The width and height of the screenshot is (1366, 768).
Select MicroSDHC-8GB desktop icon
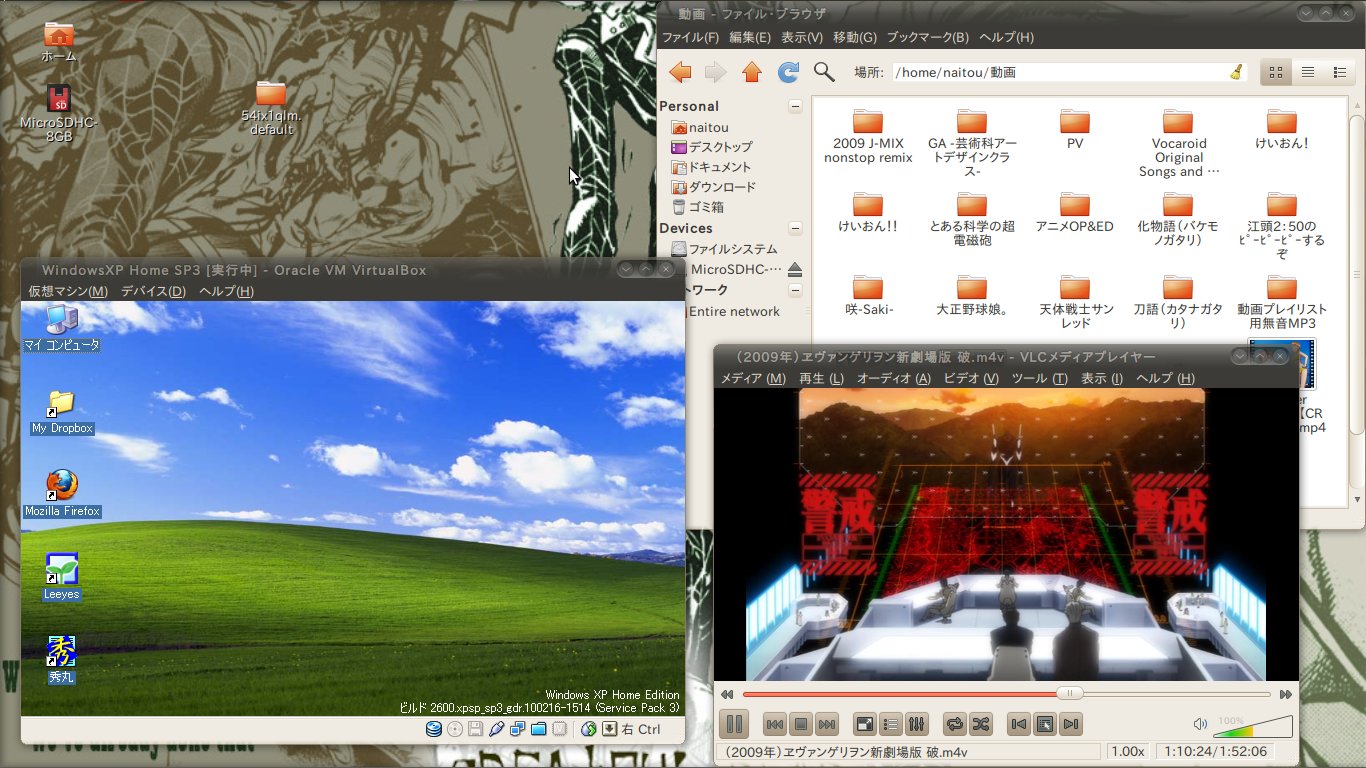tap(59, 114)
